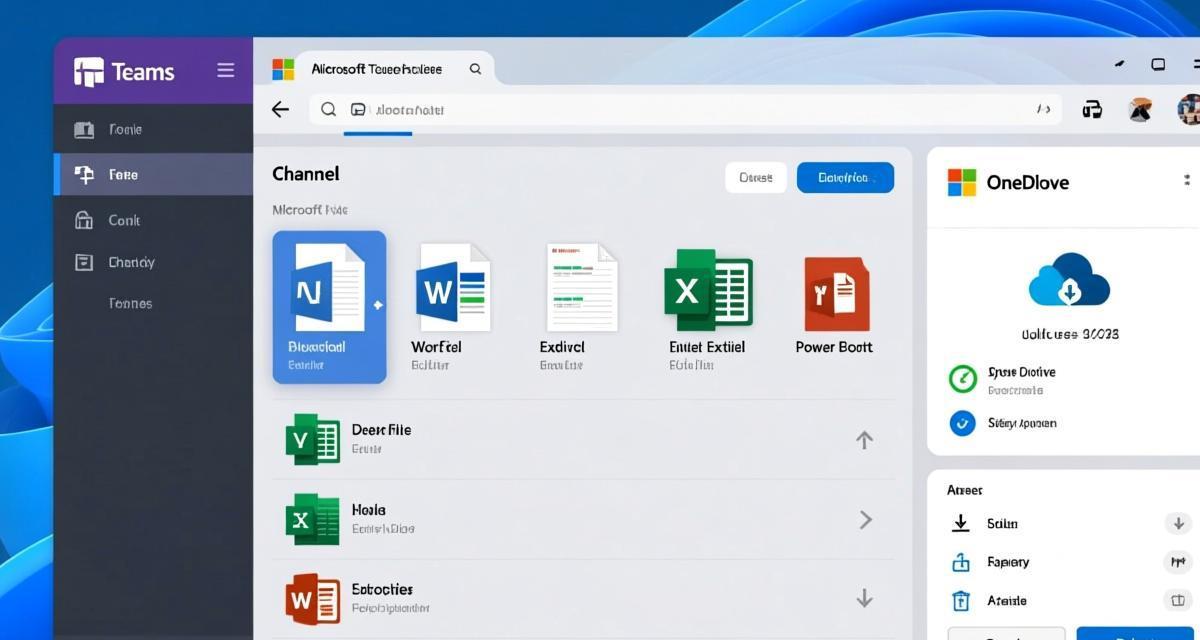Click the blue button in Channel header

(845, 178)
